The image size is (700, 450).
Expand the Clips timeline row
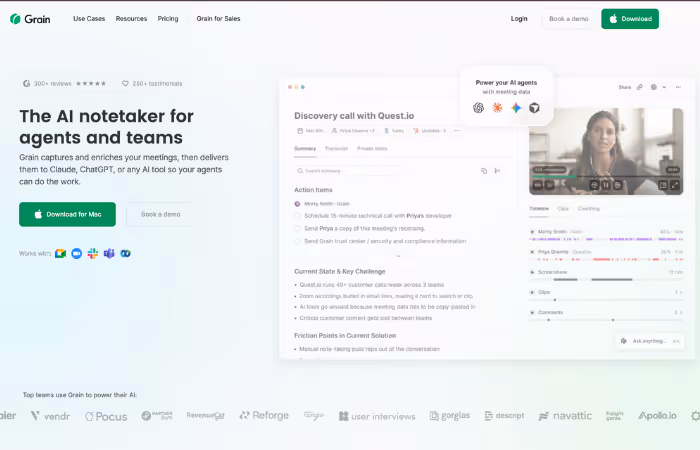pyautogui.click(x=532, y=292)
